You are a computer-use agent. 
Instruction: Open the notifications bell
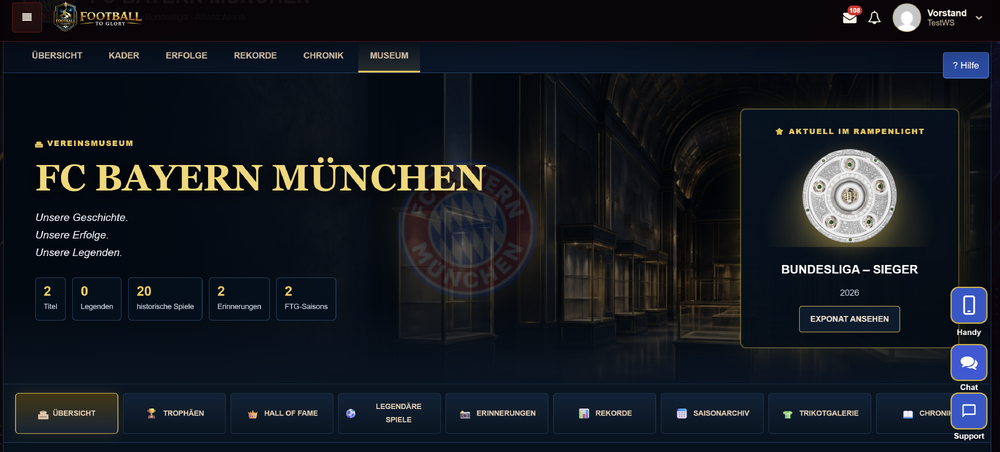(874, 18)
